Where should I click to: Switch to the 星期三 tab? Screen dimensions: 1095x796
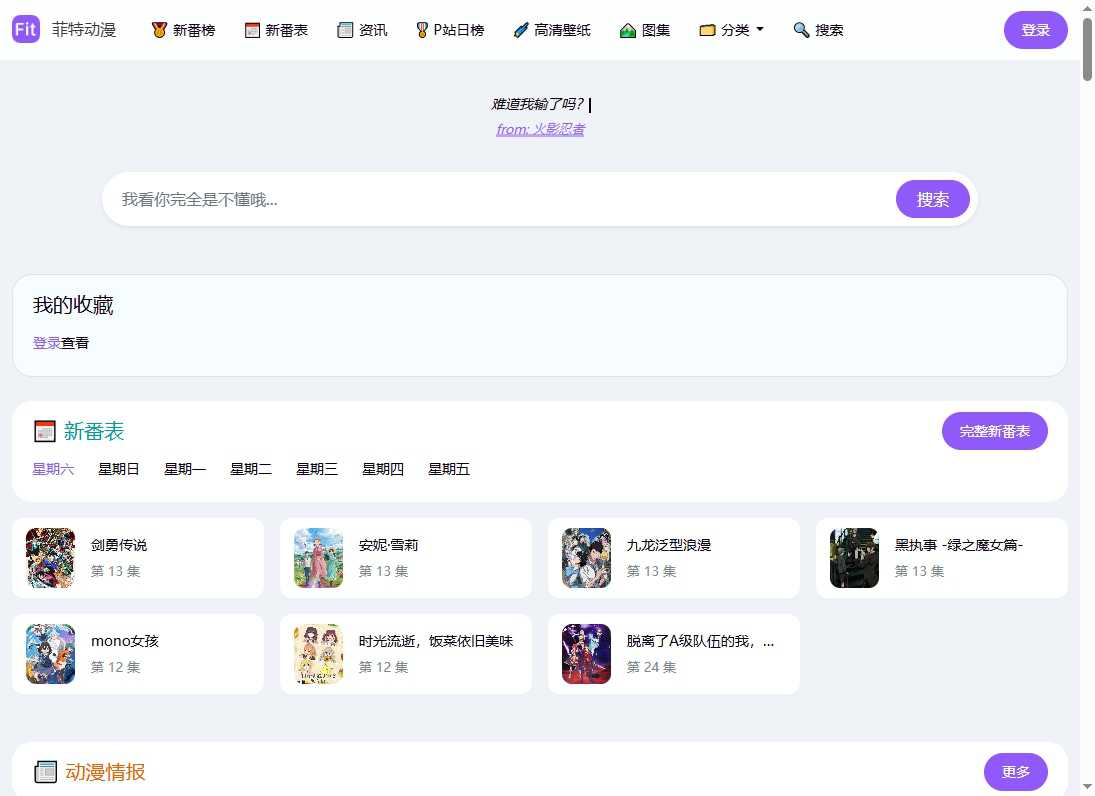point(317,469)
